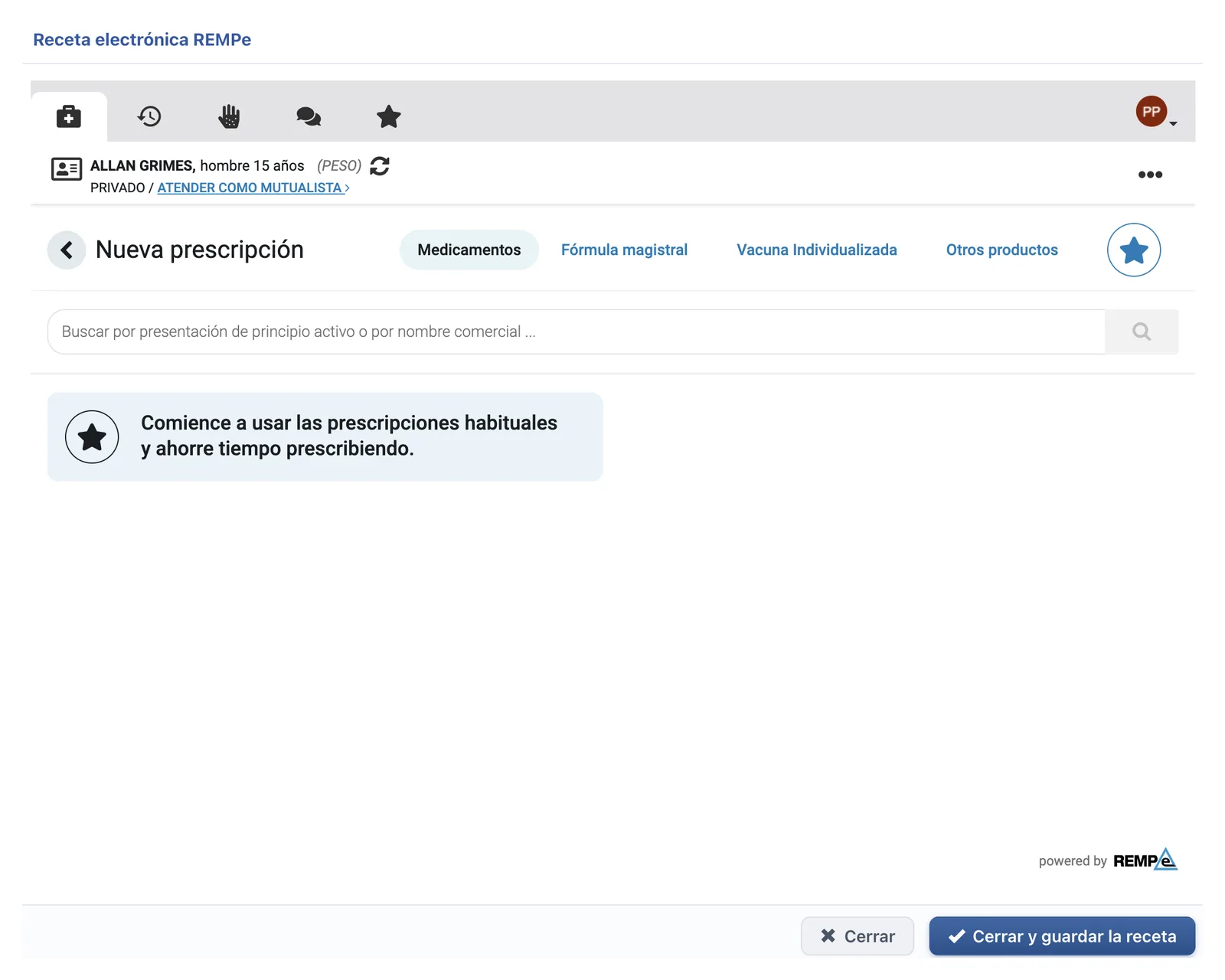Click the REMPe powered by logo

coord(1145,860)
